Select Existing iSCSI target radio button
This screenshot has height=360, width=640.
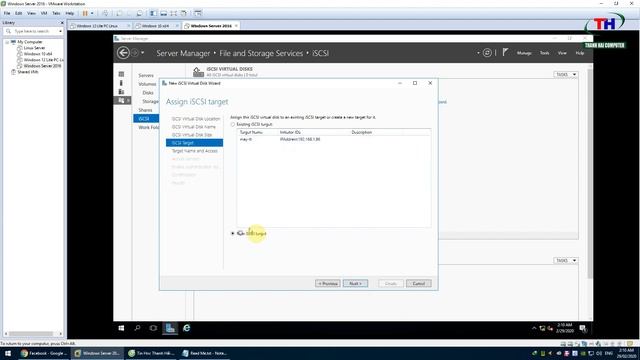(233, 124)
